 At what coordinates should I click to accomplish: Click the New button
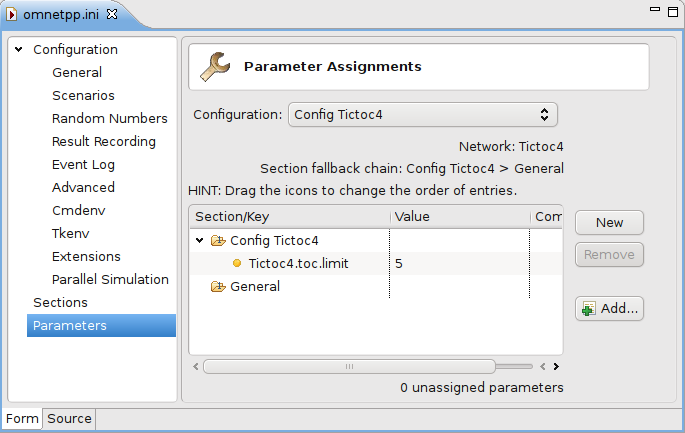coord(609,223)
